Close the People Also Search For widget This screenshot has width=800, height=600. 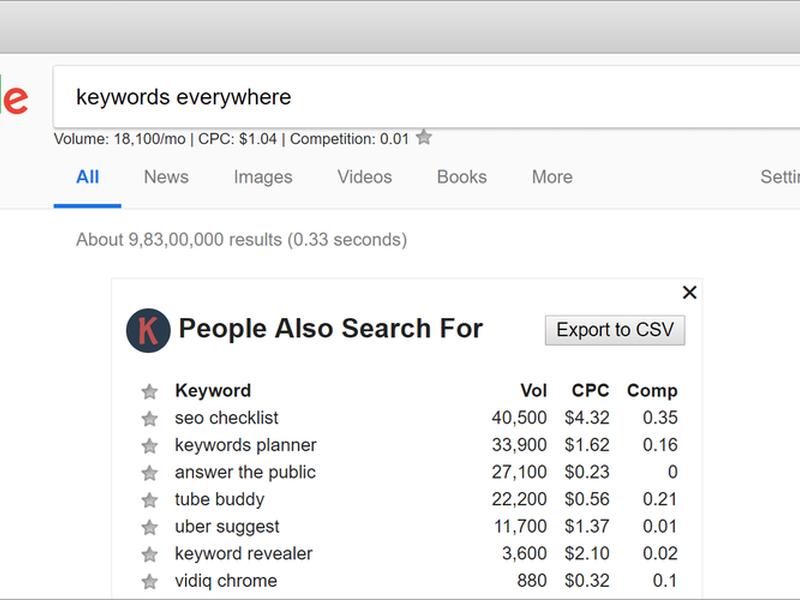pos(689,292)
